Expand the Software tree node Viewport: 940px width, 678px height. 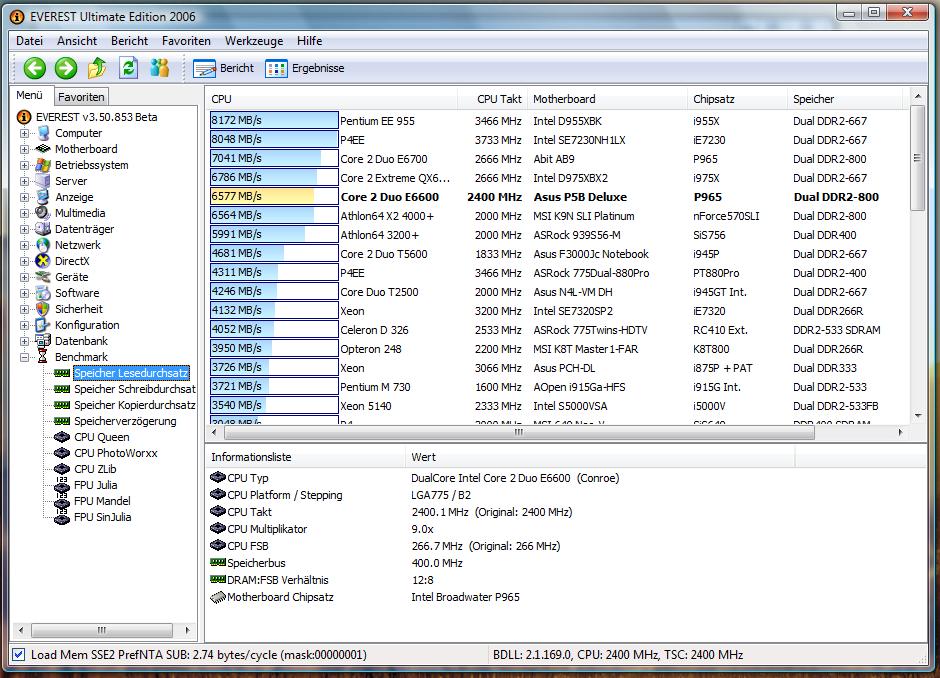25,293
